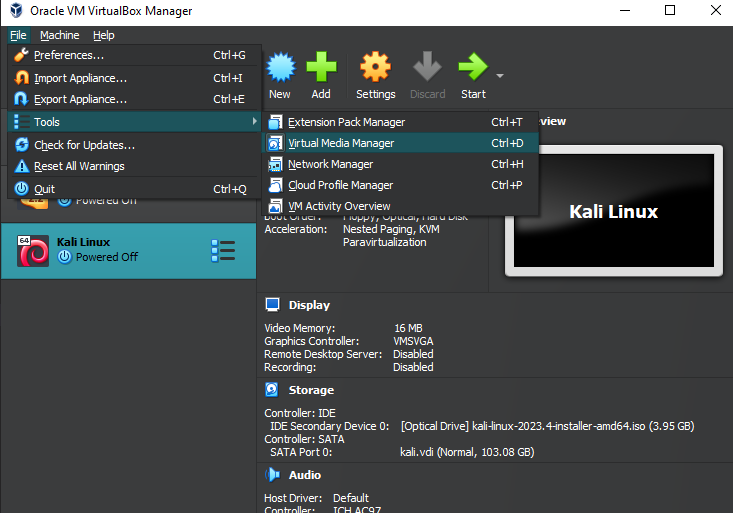Viewport: 733px width, 513px height.
Task: Click the Kali Linux 64-bit OS icon
Action: coord(33,250)
